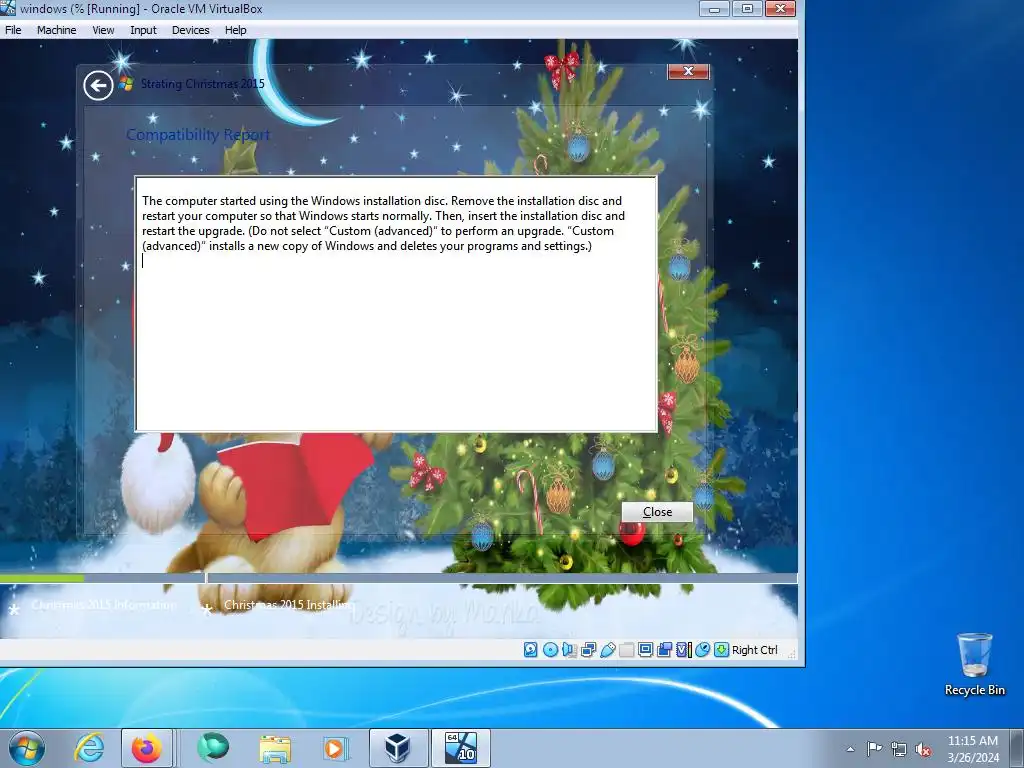
Task: Click the hard disk activity status icon
Action: [x=530, y=650]
